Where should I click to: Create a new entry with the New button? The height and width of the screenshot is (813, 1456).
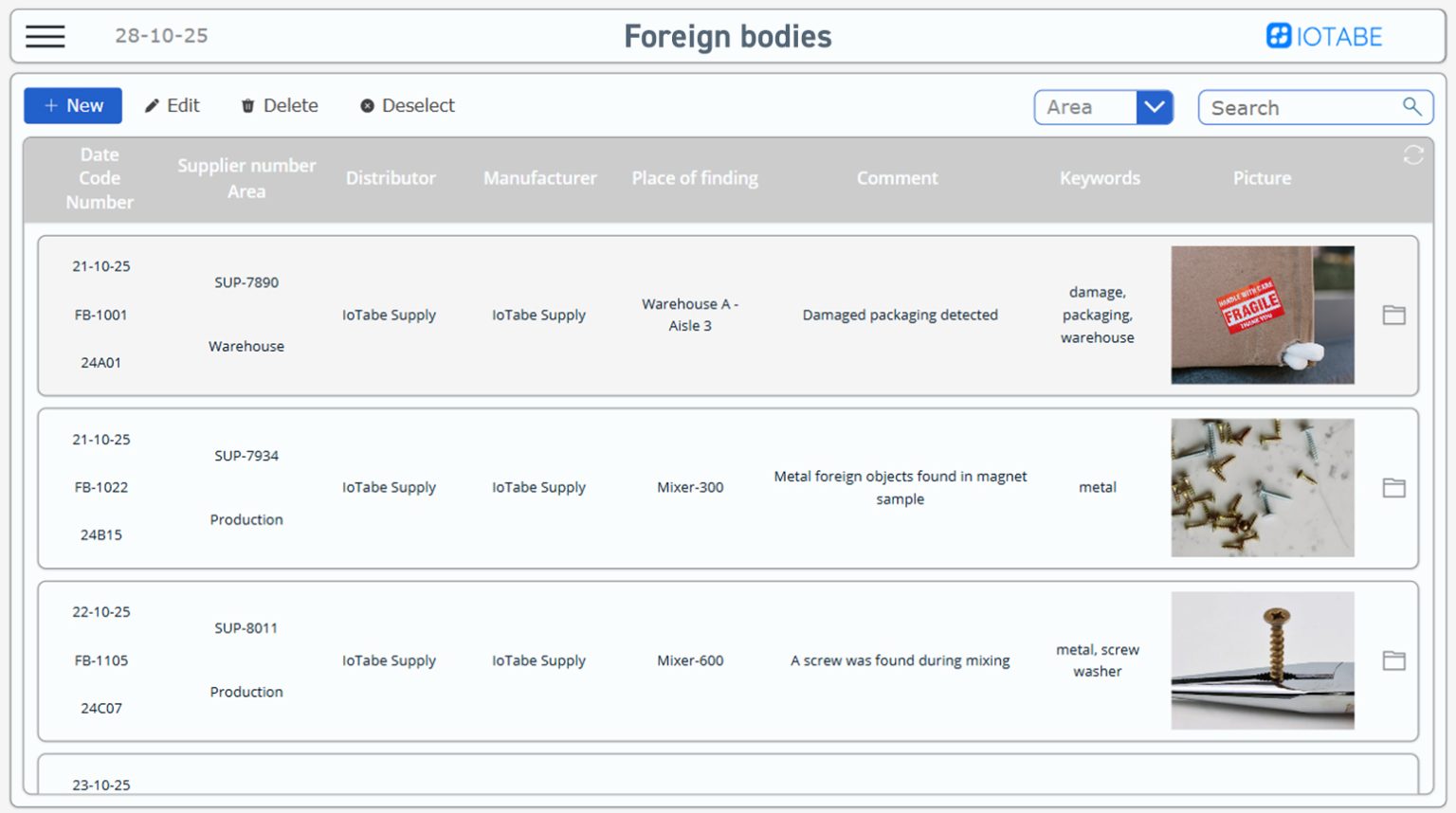pyautogui.click(x=72, y=105)
